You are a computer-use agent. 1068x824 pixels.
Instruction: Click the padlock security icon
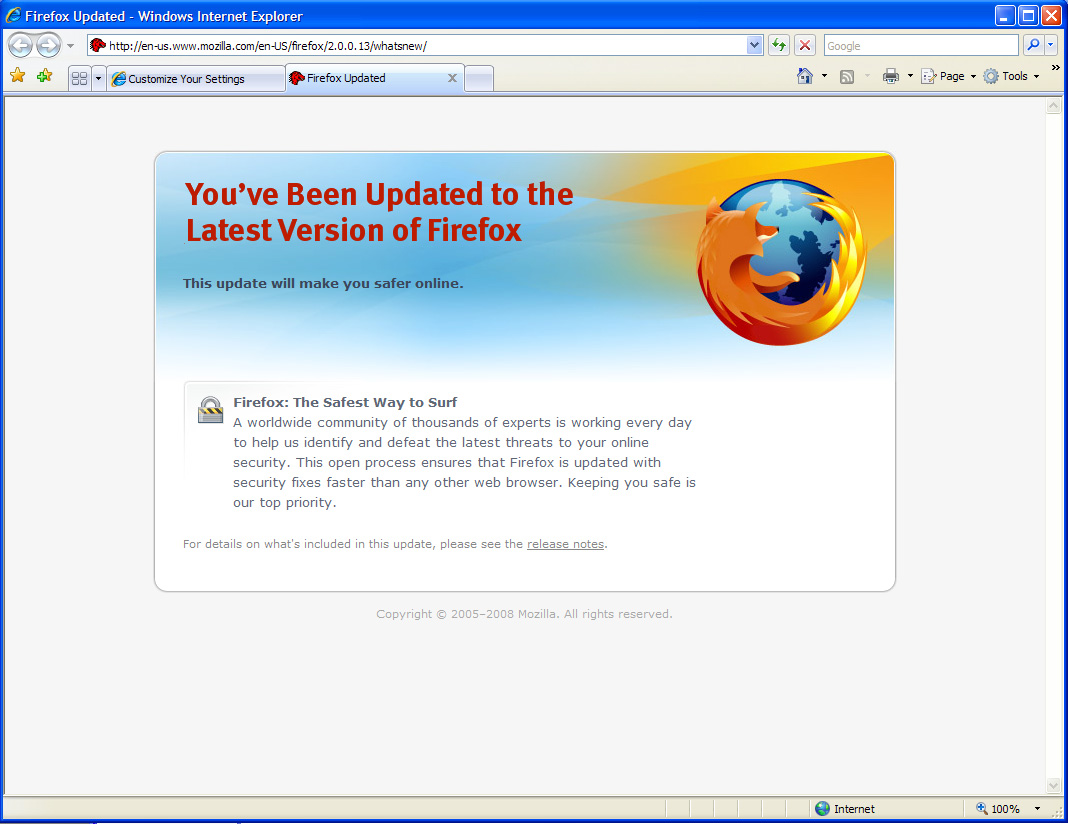click(x=210, y=410)
